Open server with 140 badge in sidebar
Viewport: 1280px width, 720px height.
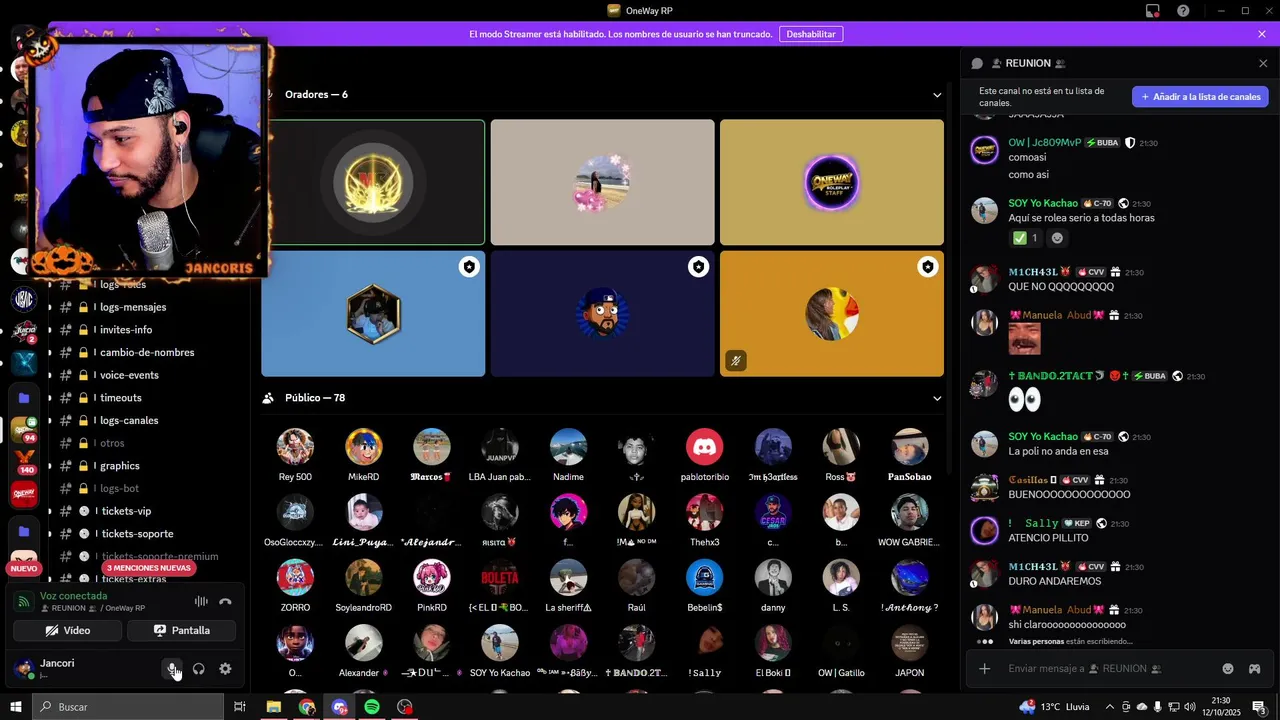[24, 460]
